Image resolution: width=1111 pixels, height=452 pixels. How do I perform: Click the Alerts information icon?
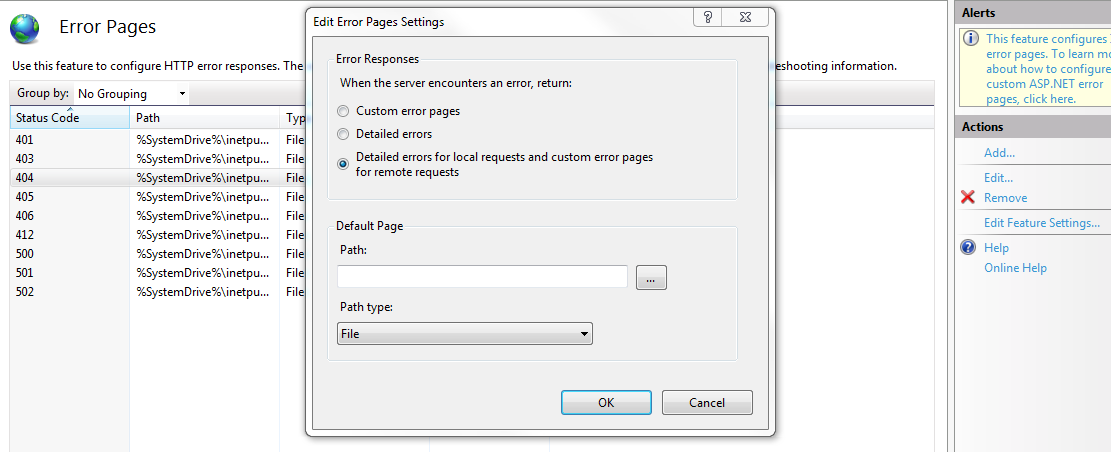(970, 39)
